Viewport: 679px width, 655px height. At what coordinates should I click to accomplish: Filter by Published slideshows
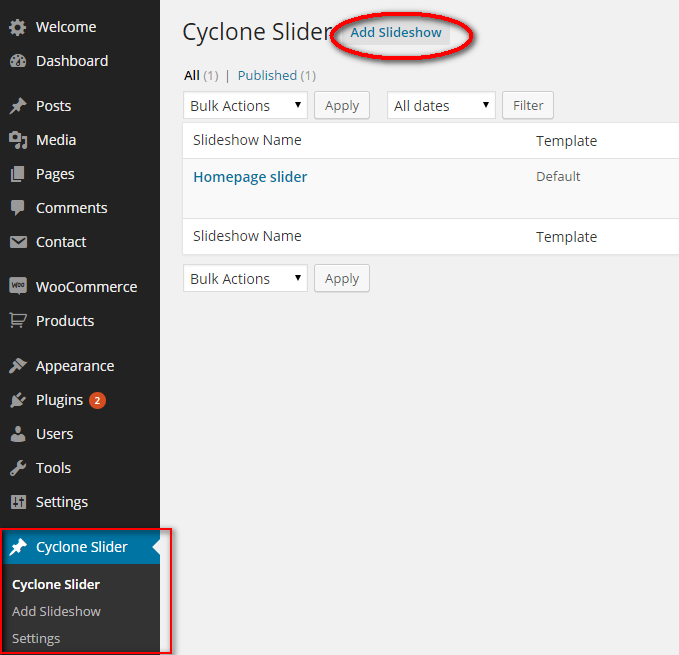[267, 76]
